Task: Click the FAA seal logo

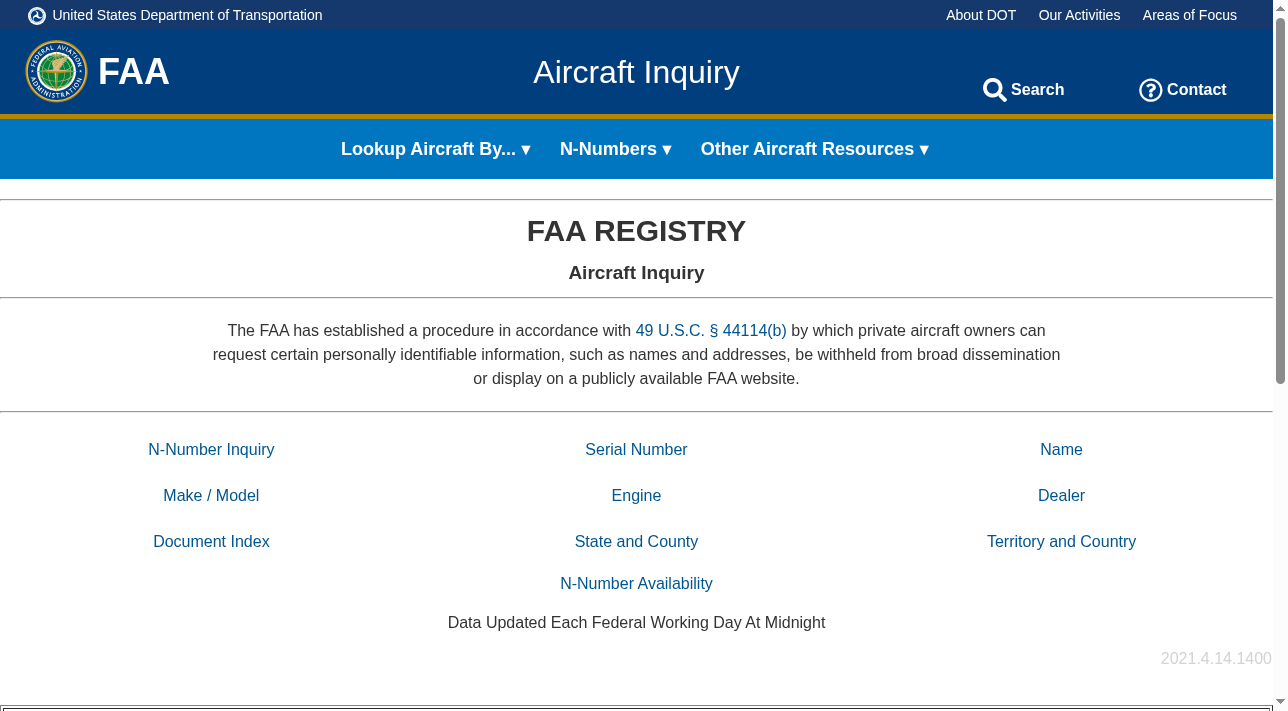Action: 56,71
